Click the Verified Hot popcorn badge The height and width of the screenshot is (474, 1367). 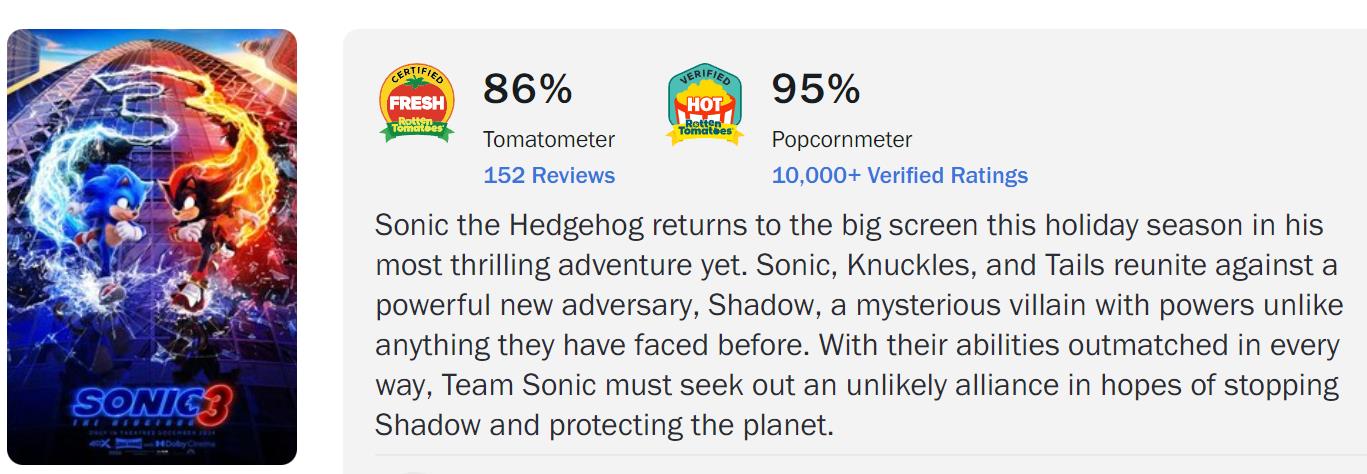point(705,104)
